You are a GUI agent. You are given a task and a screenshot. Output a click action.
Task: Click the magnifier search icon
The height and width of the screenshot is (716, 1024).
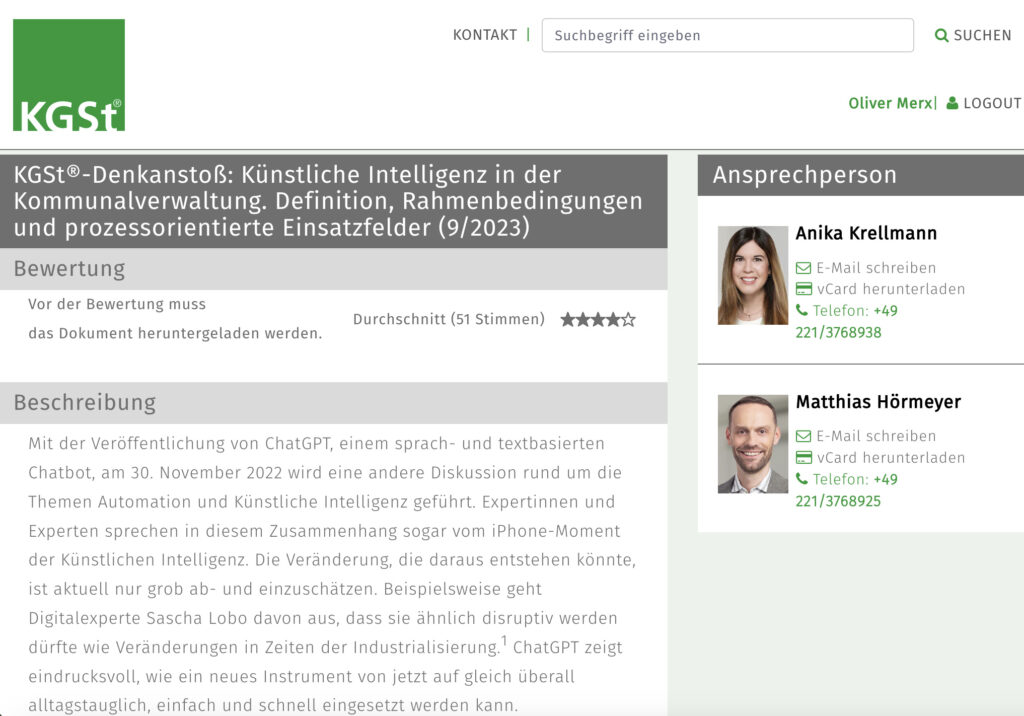click(x=941, y=36)
